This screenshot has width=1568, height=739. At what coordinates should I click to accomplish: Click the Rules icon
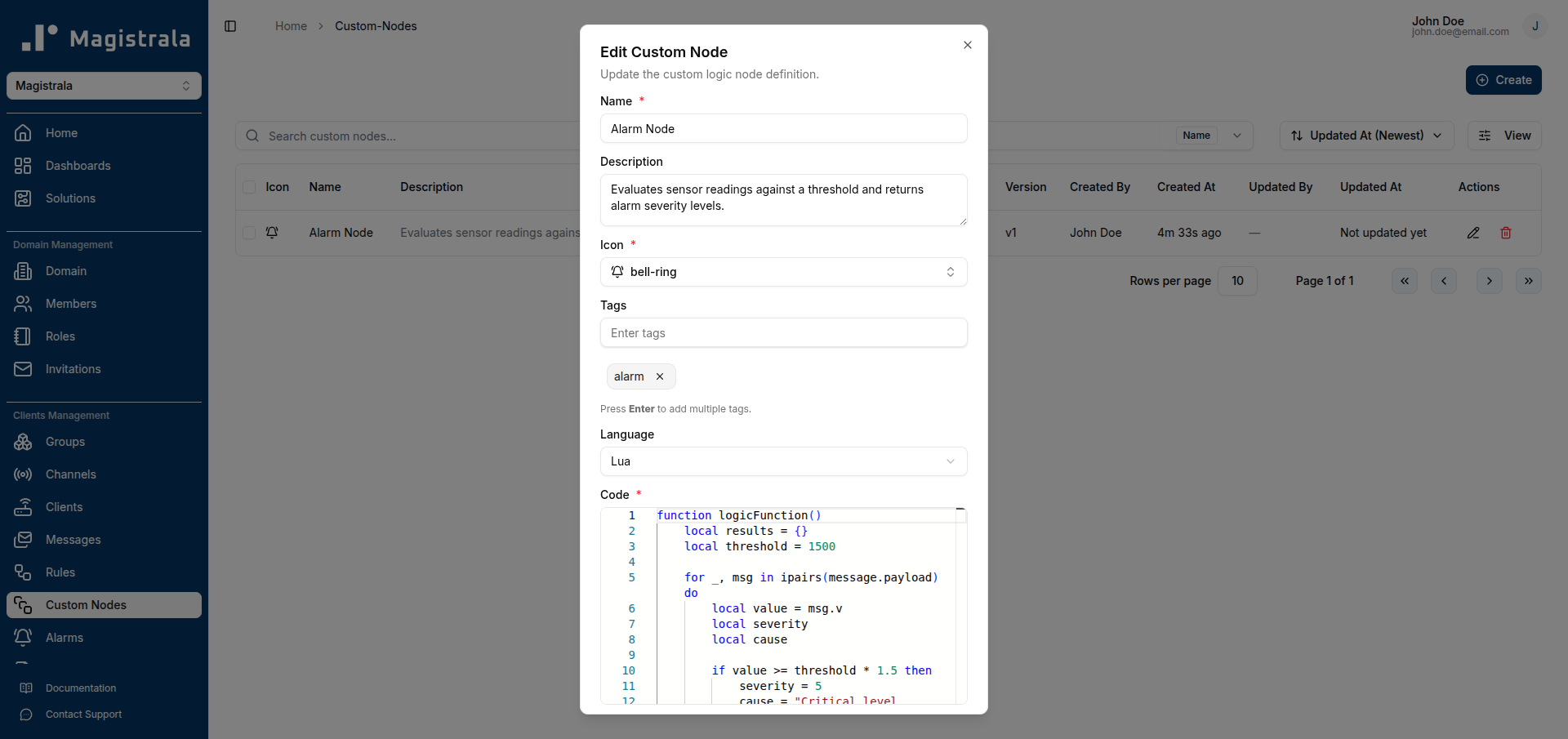point(23,572)
